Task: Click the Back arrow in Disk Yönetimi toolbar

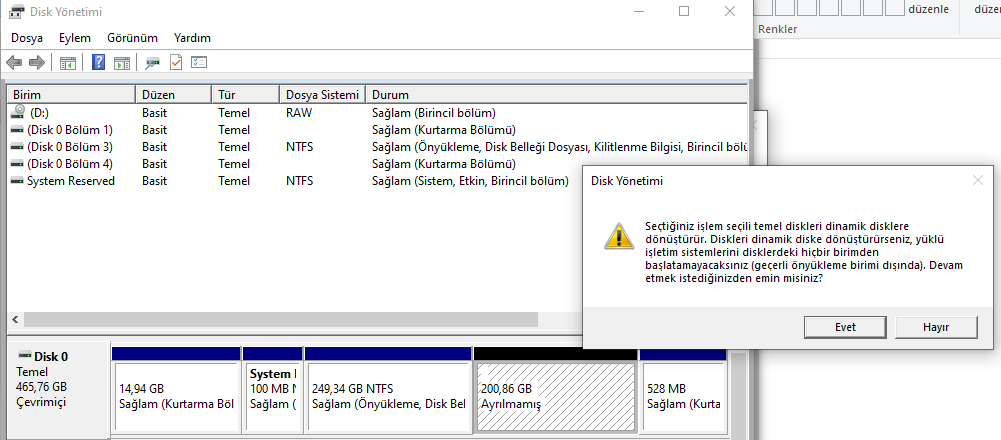Action: pos(14,63)
